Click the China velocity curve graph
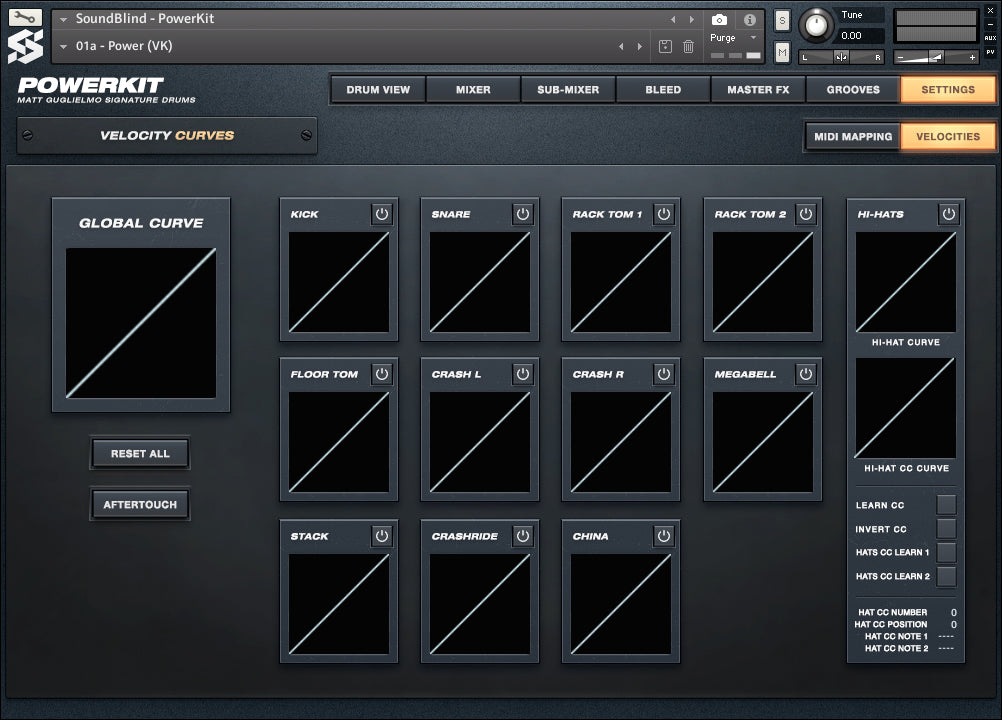This screenshot has width=1002, height=720. tap(621, 604)
